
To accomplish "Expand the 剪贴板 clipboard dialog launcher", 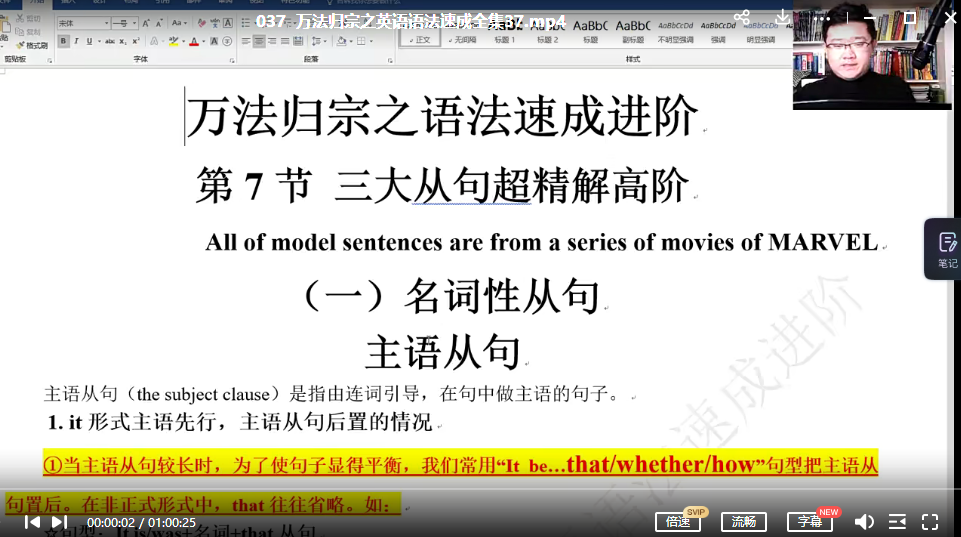I will [x=50, y=61].
